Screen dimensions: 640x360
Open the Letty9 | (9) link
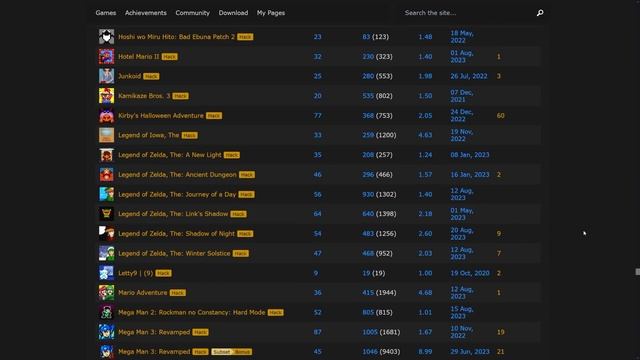coord(136,273)
